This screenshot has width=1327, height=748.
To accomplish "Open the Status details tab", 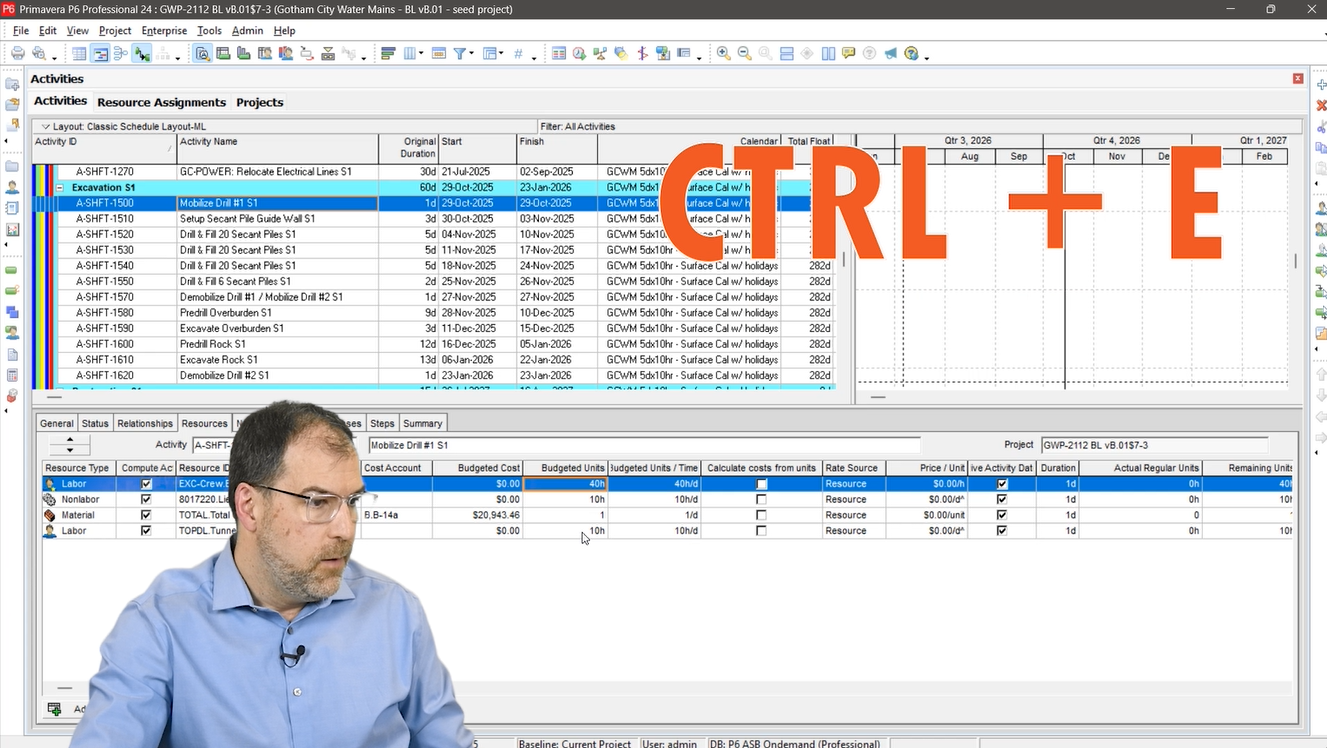I will click(95, 423).
